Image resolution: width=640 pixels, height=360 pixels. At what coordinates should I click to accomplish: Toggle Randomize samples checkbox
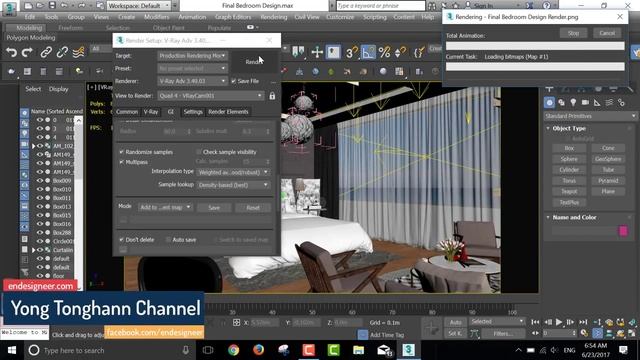121,152
